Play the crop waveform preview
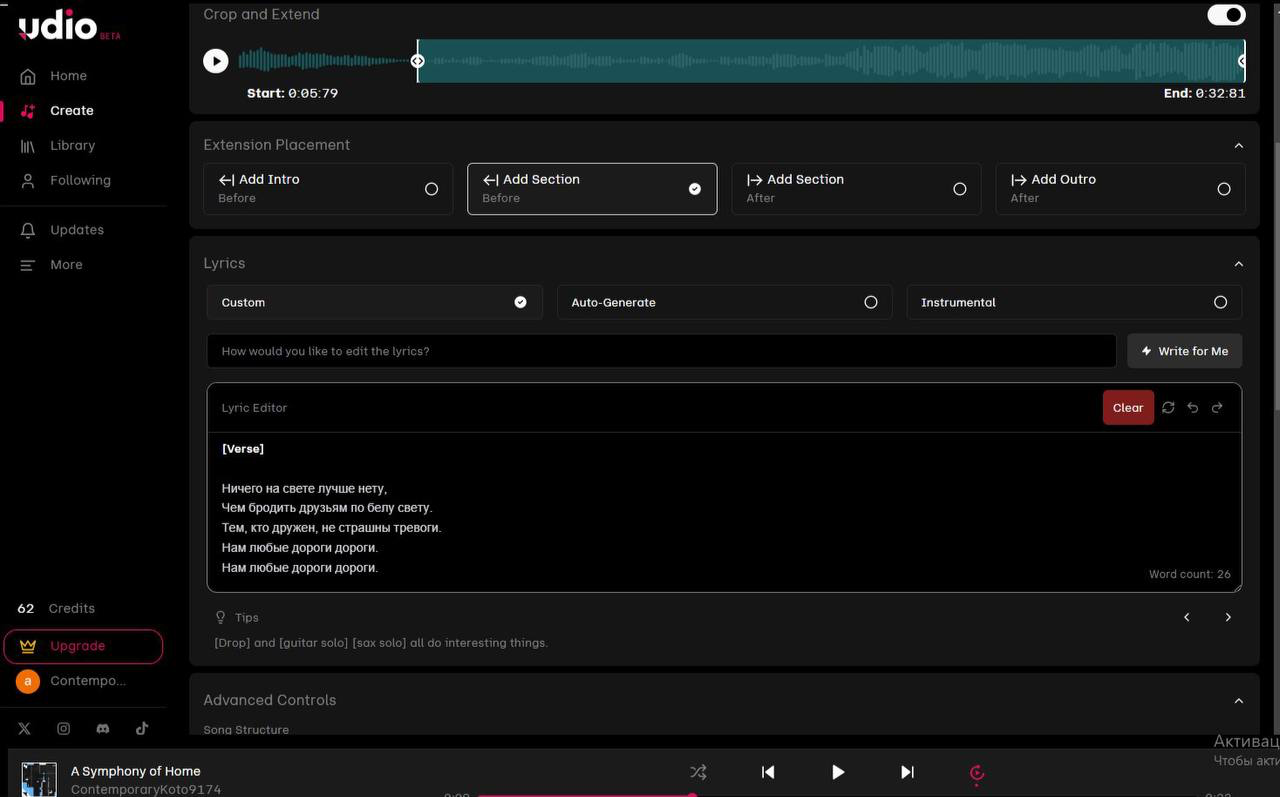Viewport: 1280px width, 797px height. (216, 61)
